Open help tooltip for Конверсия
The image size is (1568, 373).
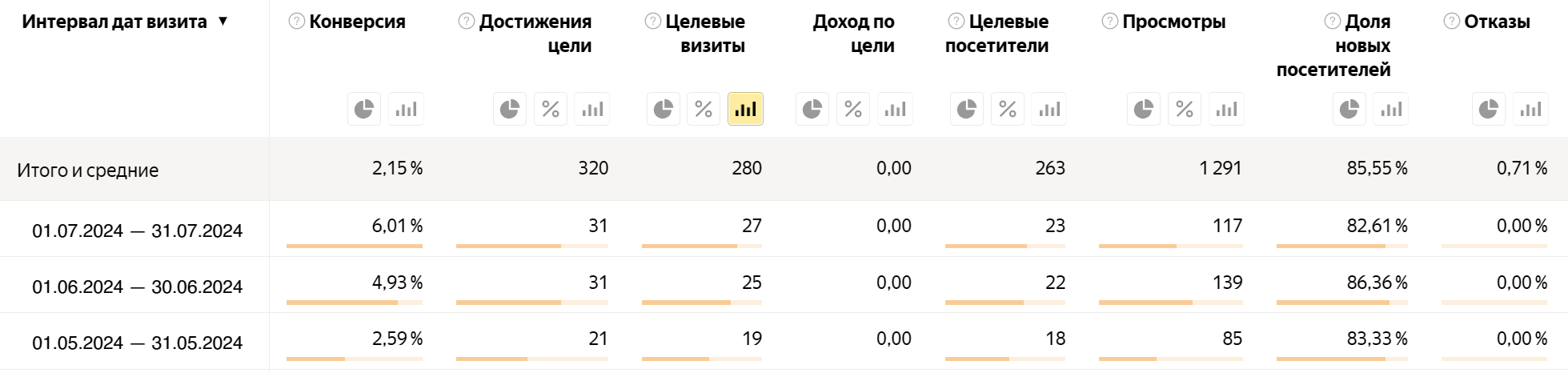(296, 22)
